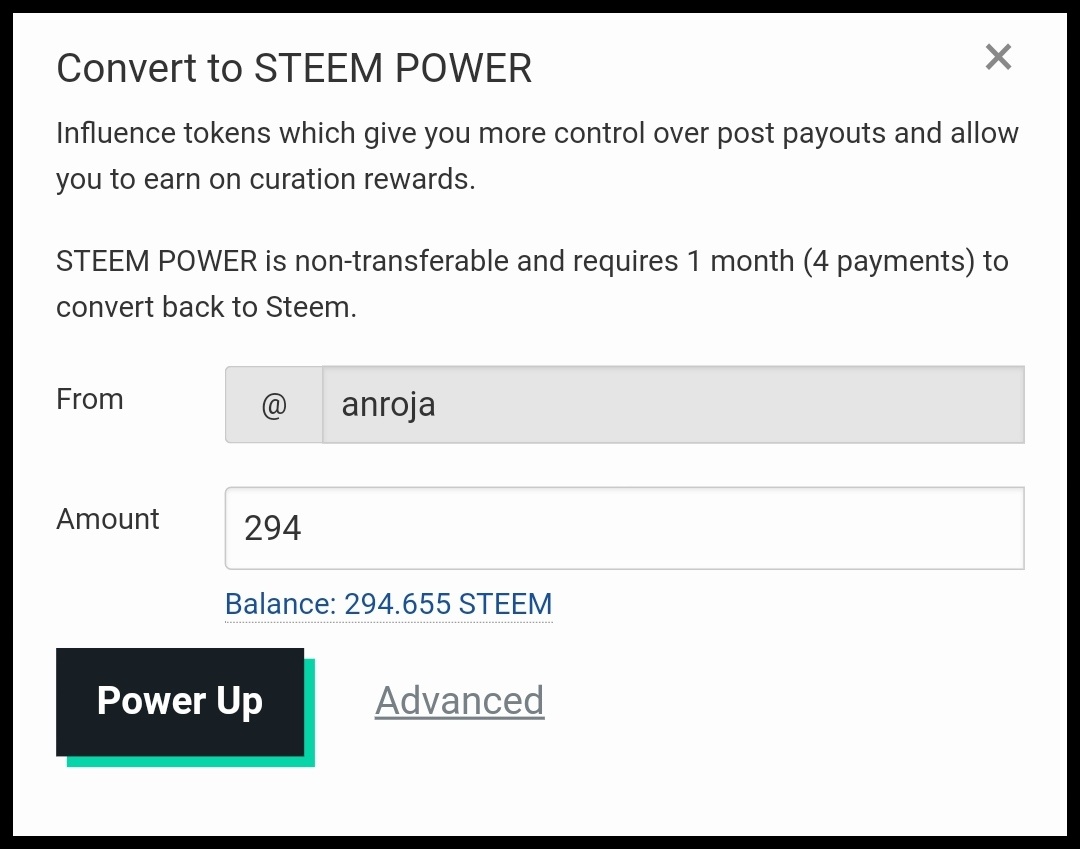Click the "convert back to Steem" line
Image resolution: width=1080 pixels, height=849 pixels.
tap(206, 307)
